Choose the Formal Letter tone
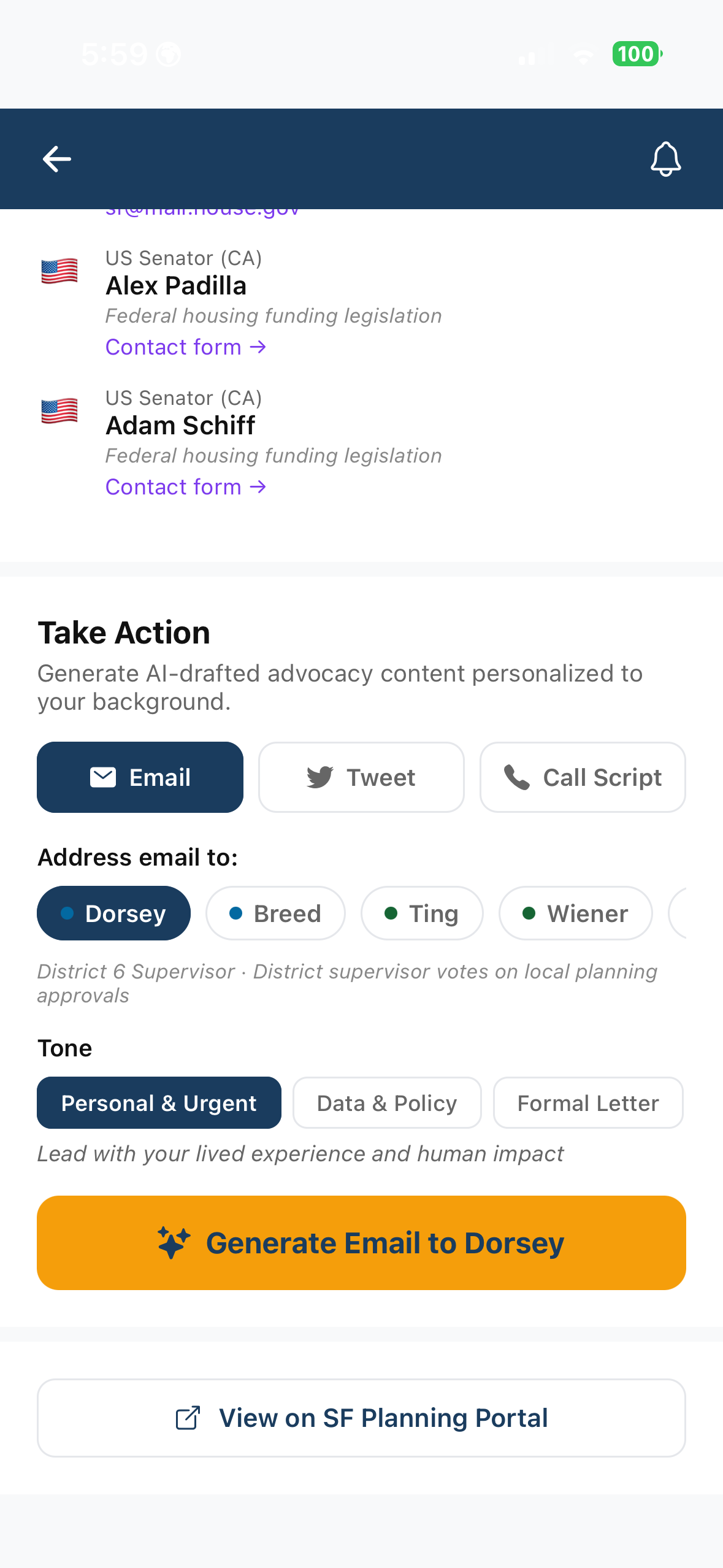Image resolution: width=723 pixels, height=1568 pixels. [588, 1103]
